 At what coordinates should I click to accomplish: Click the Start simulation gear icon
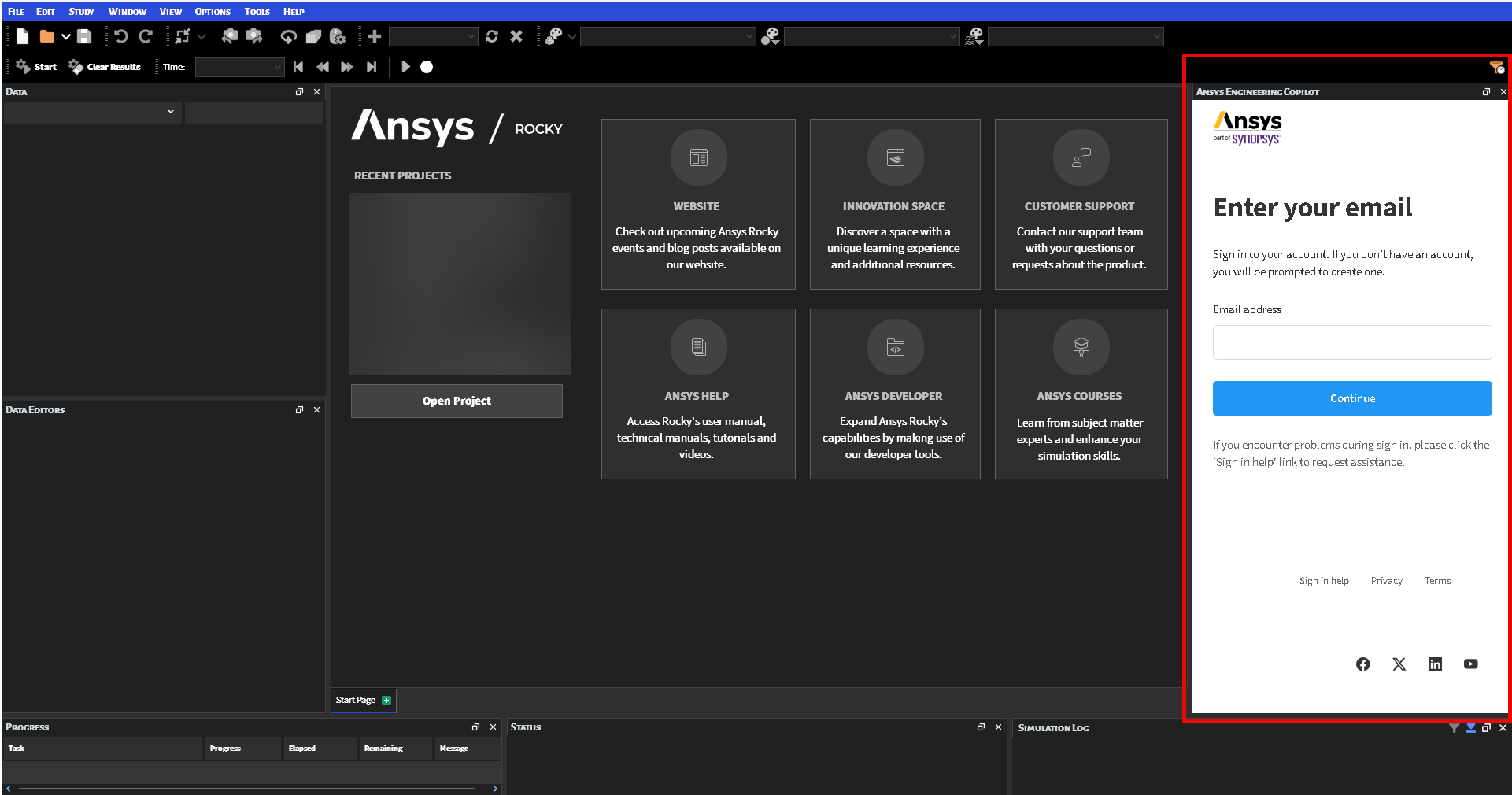coord(24,67)
